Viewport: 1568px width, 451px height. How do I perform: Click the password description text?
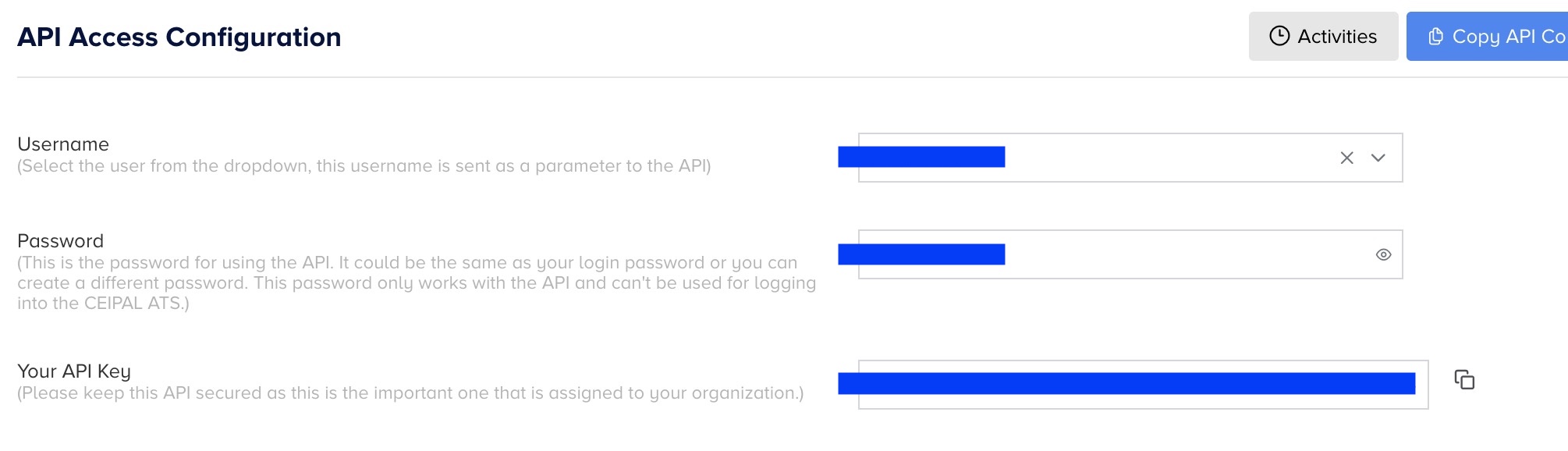click(416, 282)
